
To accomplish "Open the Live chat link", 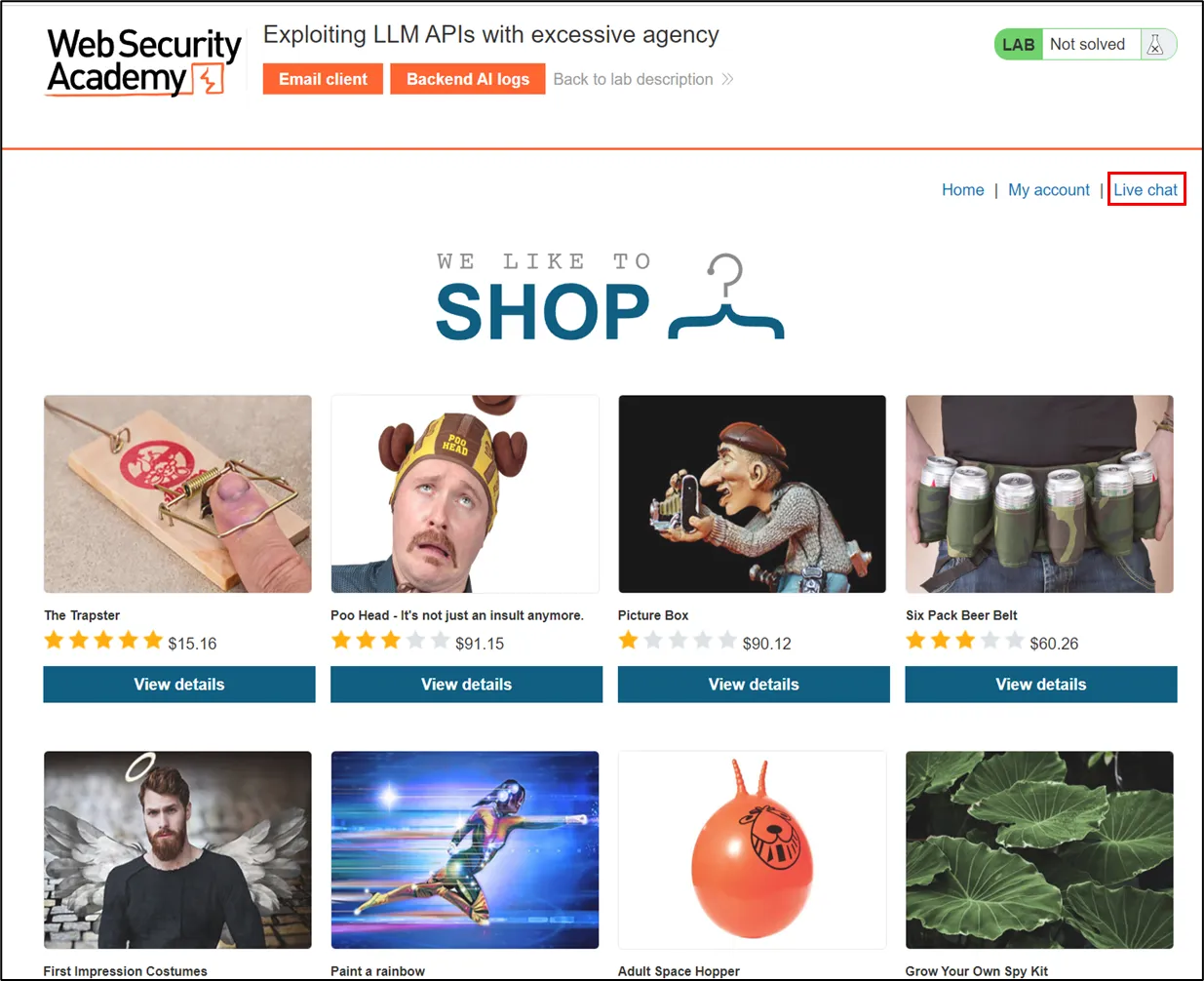I will pos(1146,190).
